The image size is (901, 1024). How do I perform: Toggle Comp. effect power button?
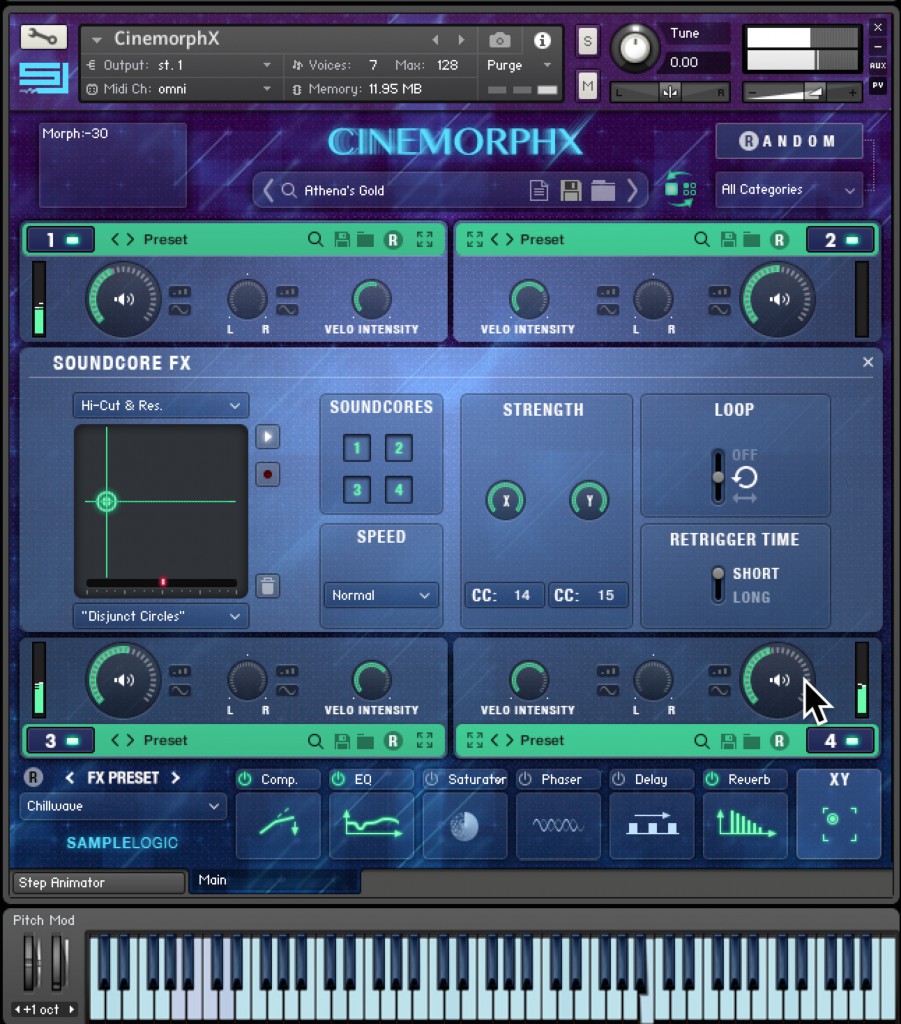pyautogui.click(x=245, y=779)
